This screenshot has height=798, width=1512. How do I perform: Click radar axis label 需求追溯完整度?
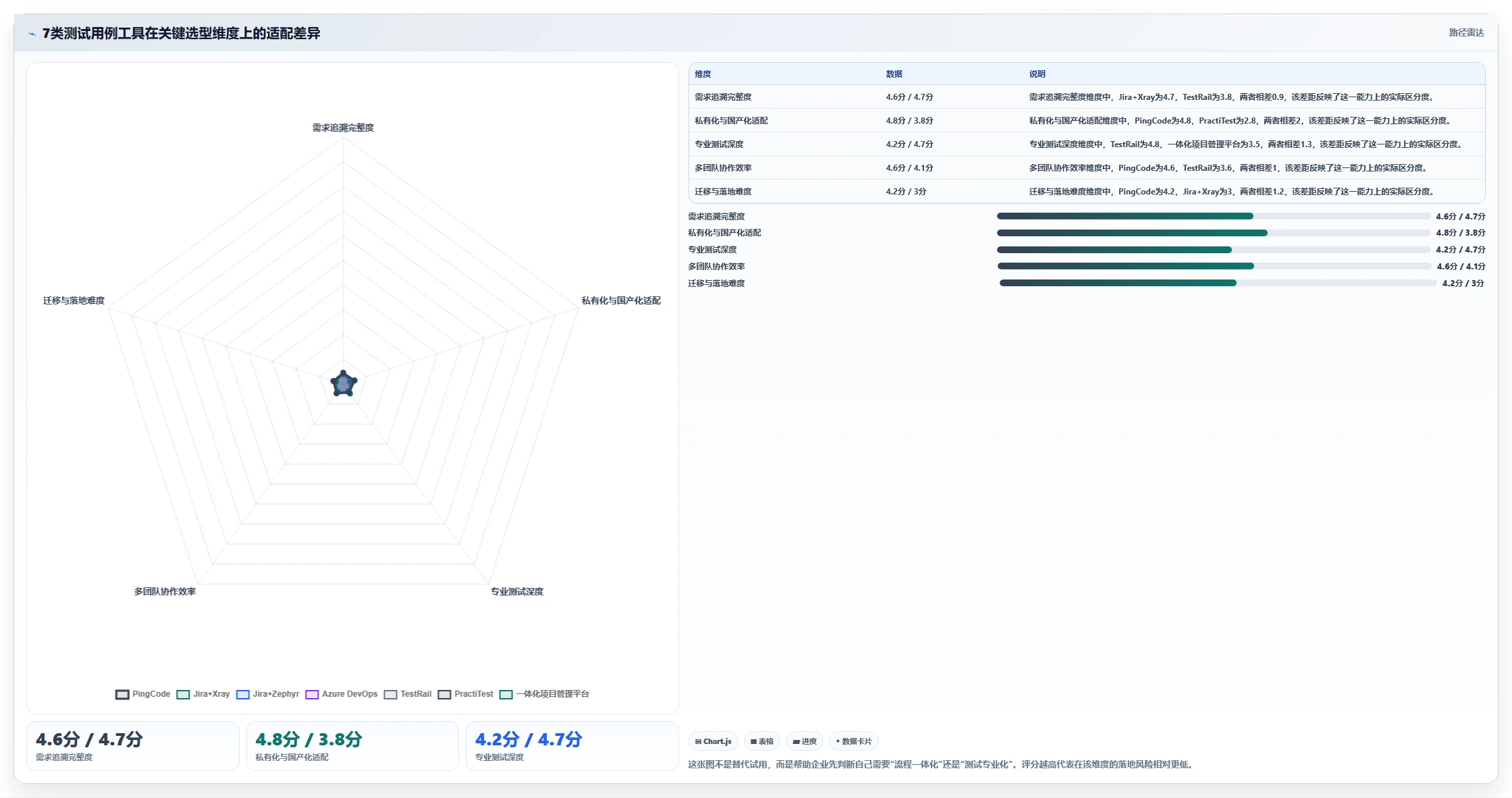(343, 128)
